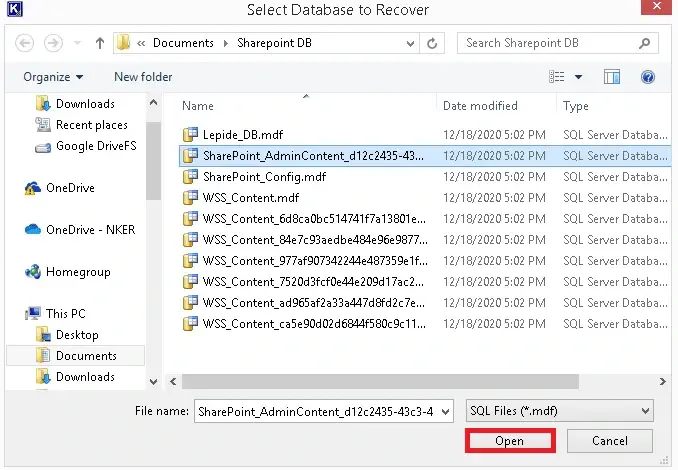Click the Documents breadcrumb in address bar
678x470 pixels.
tap(183, 43)
